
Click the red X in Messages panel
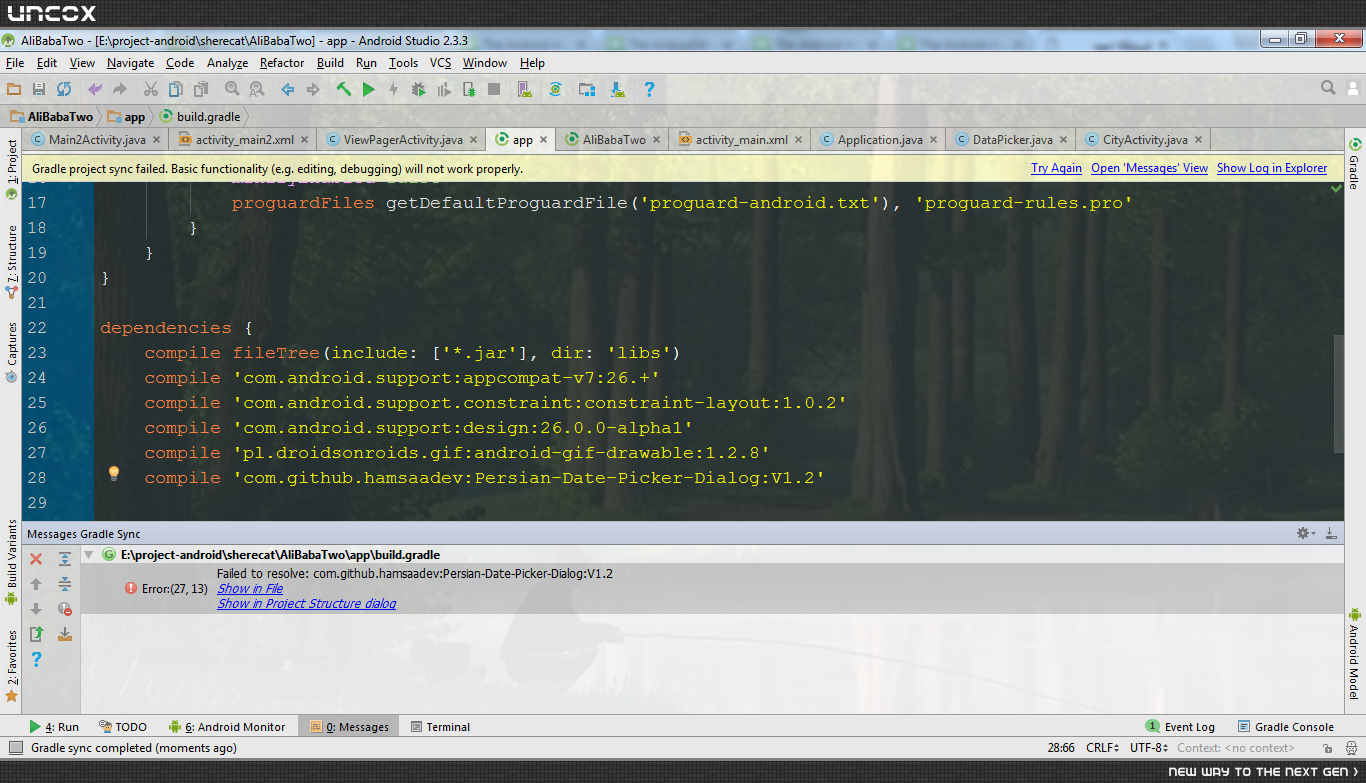click(36, 559)
